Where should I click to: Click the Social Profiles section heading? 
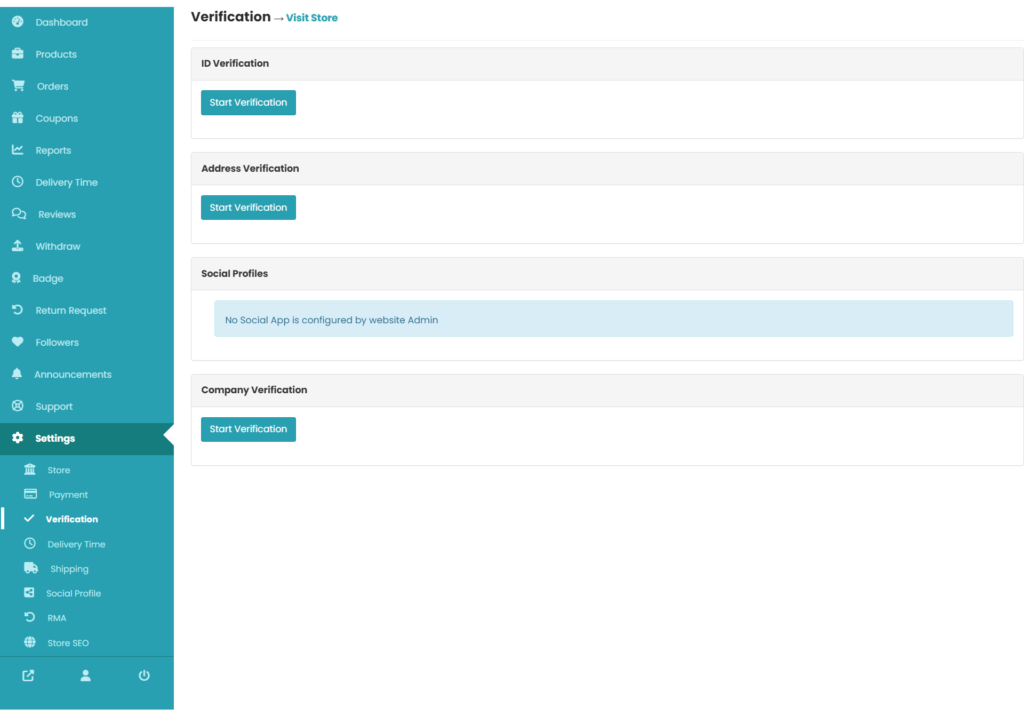(x=234, y=274)
